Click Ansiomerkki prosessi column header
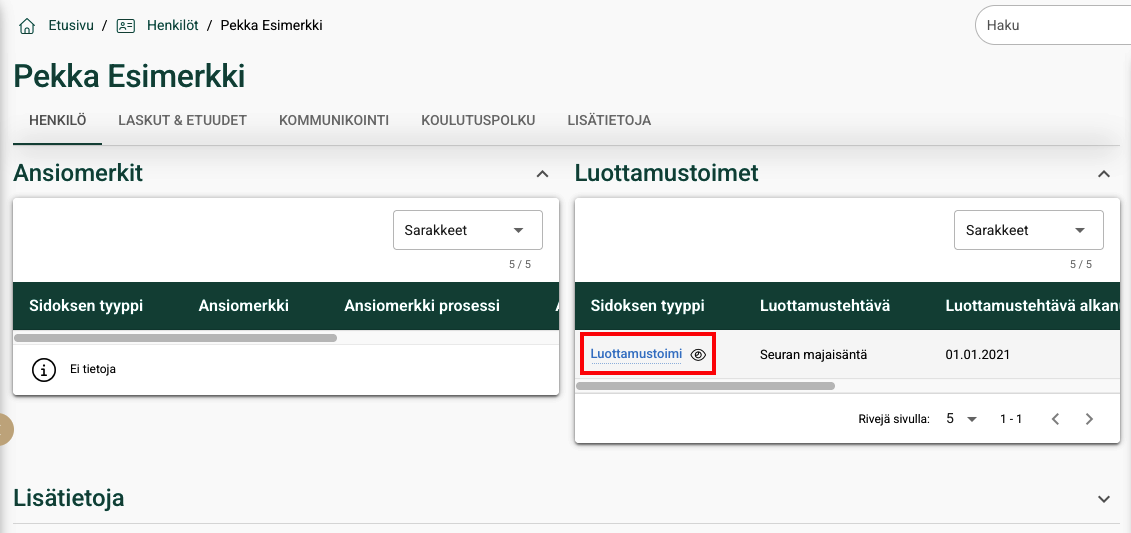The height and width of the screenshot is (533, 1131). coord(422,306)
